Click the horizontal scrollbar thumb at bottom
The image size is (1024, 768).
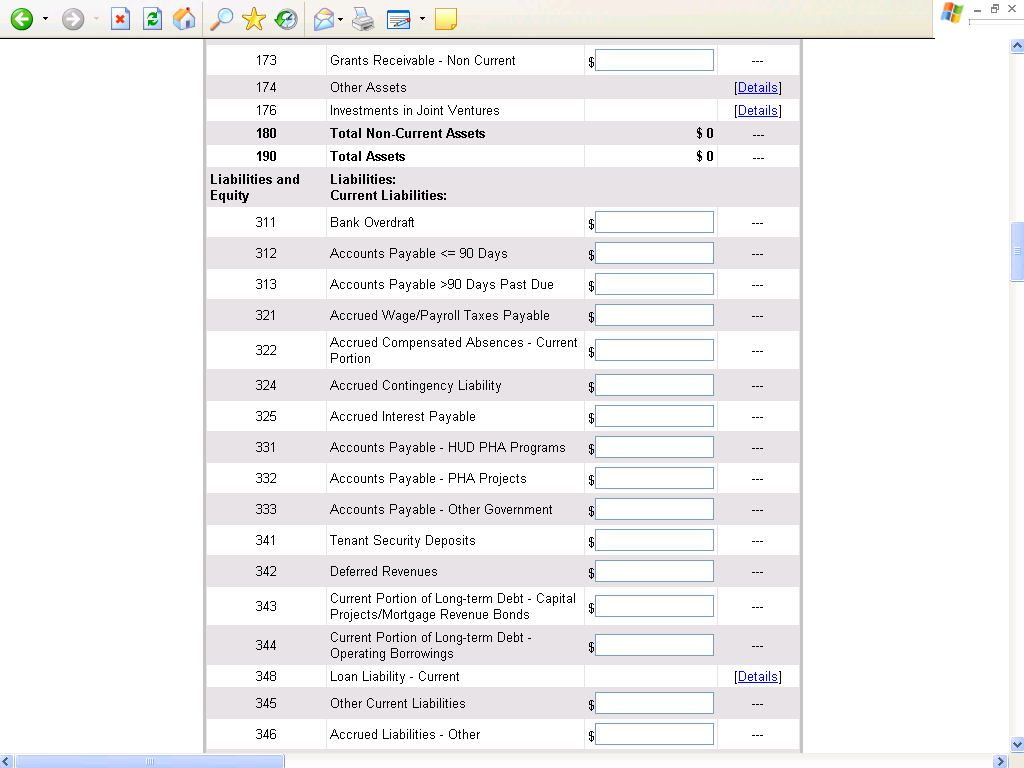pyautogui.click(x=150, y=761)
